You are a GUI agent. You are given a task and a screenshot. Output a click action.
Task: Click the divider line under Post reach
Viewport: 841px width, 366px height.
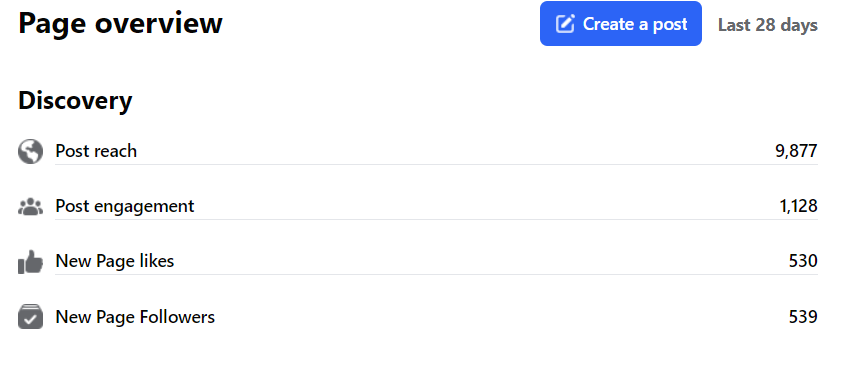(436, 165)
